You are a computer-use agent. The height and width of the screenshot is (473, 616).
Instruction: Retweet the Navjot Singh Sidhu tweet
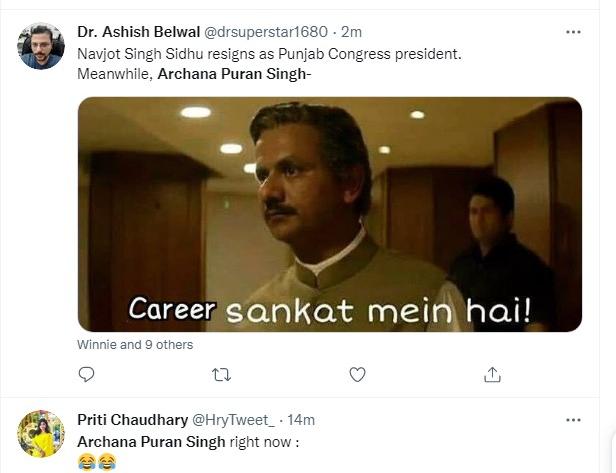[x=222, y=374]
